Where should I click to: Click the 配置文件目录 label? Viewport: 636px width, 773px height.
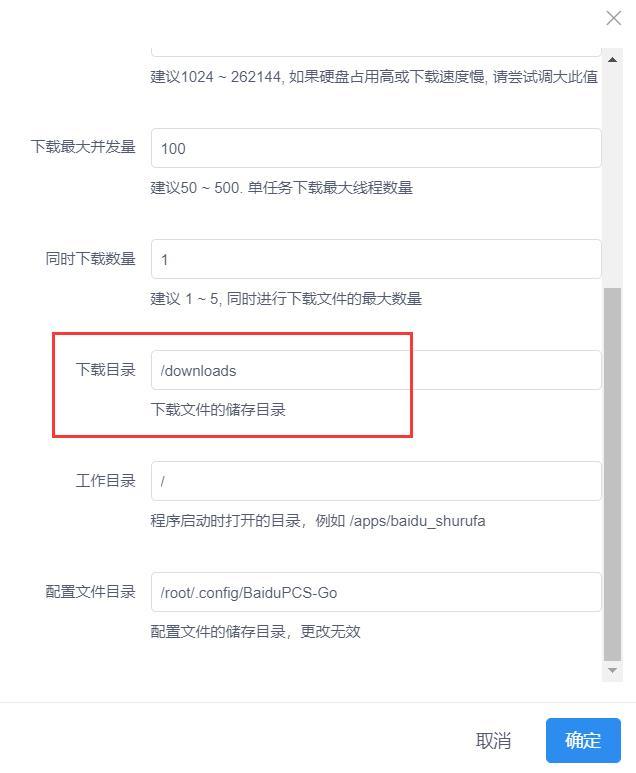(91, 591)
